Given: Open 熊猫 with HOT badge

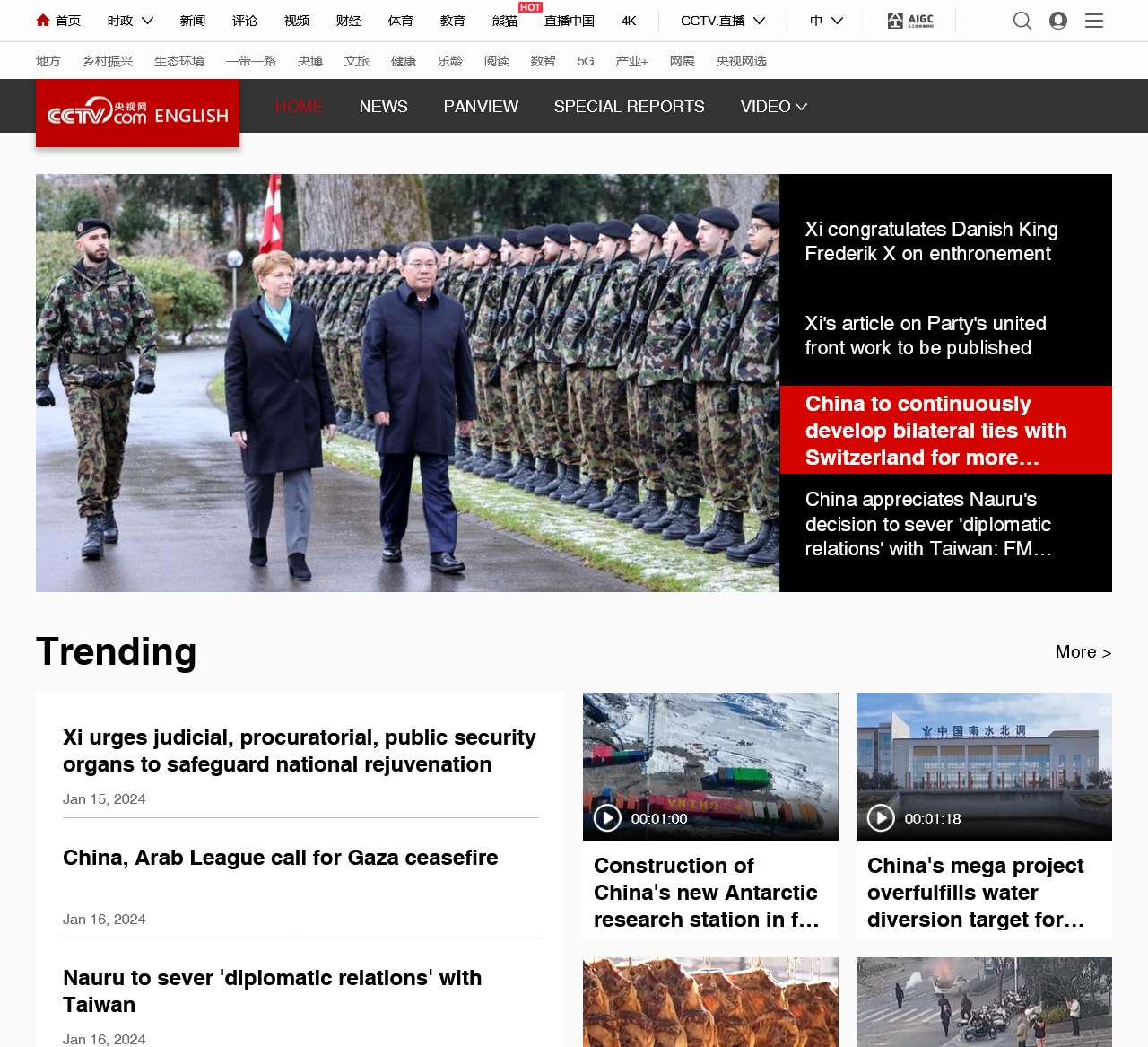Looking at the screenshot, I should [x=505, y=21].
